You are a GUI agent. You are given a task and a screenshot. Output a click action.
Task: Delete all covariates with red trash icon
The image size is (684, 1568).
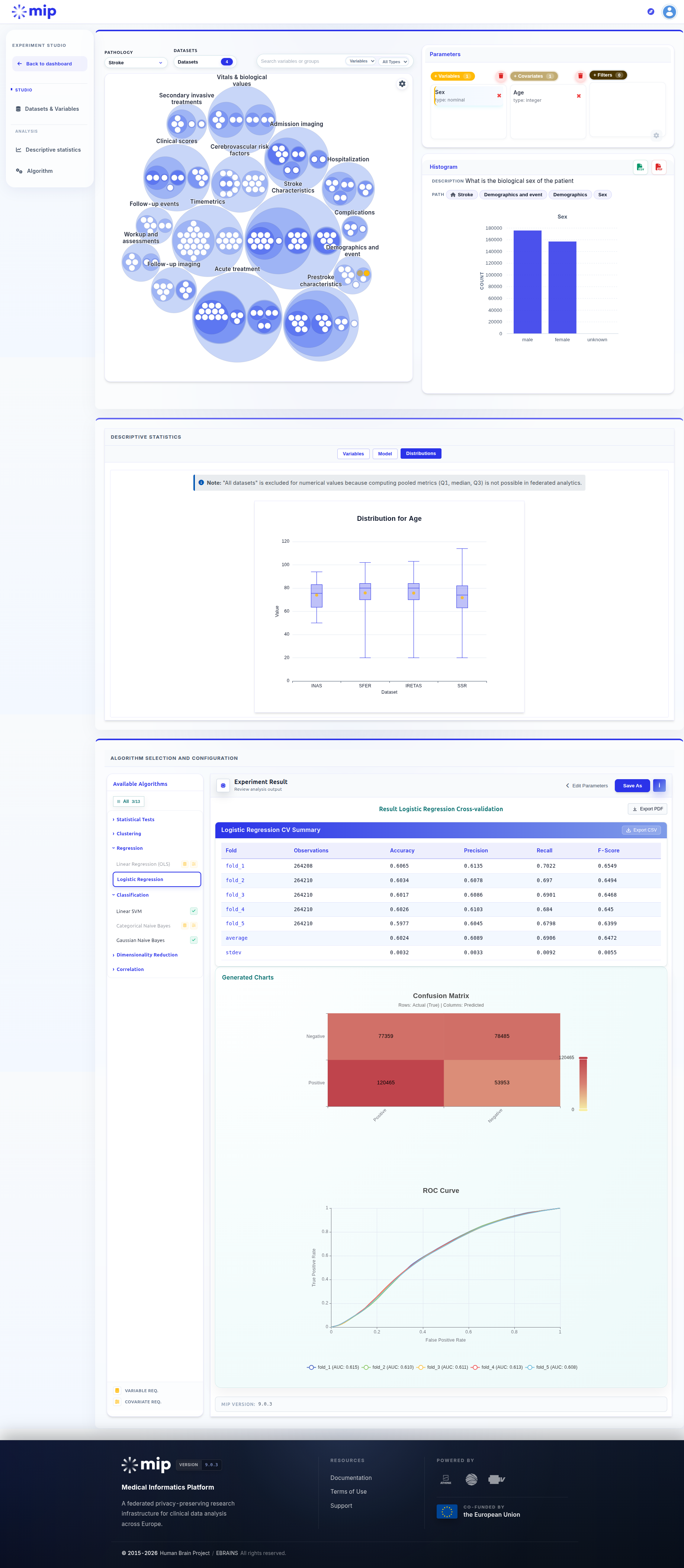tap(580, 76)
